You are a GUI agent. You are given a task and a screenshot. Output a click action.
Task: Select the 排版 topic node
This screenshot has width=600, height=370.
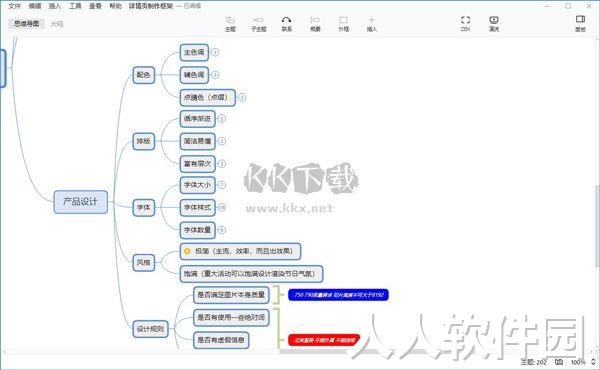(143, 141)
